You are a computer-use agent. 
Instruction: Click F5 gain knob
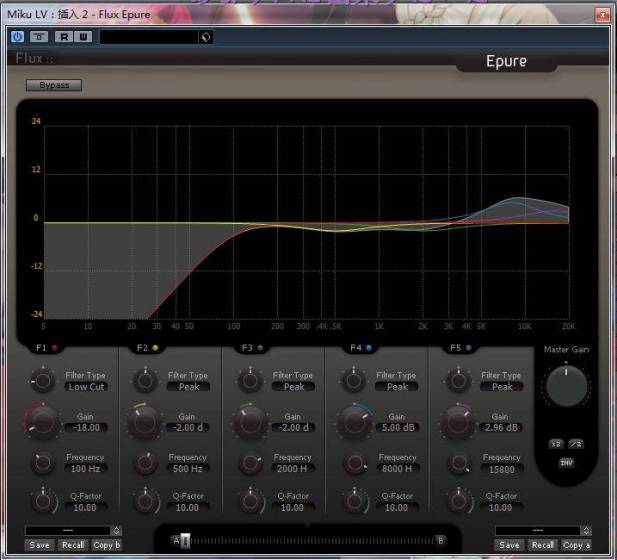point(458,423)
